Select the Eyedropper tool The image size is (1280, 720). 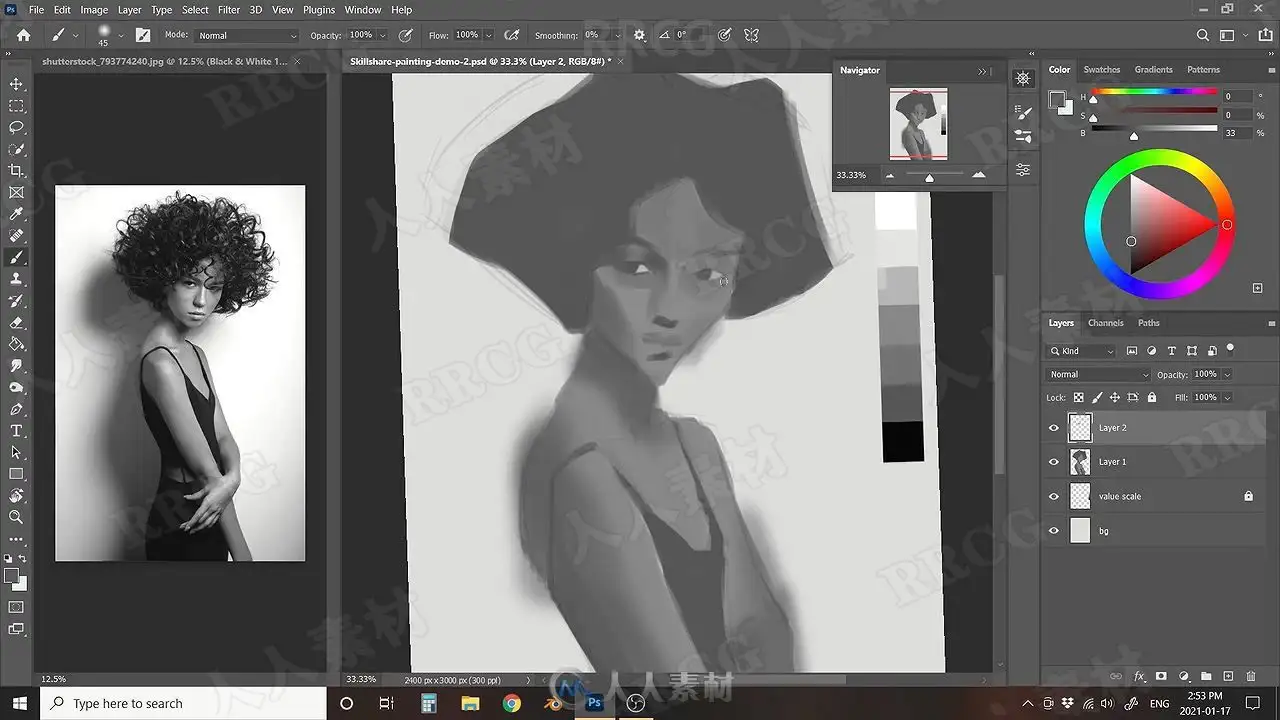16,214
